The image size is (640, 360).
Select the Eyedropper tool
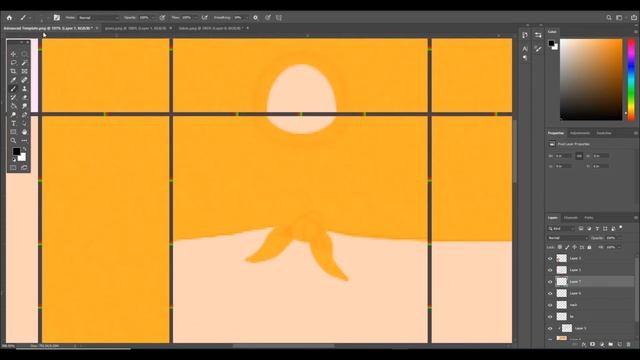coord(13,80)
